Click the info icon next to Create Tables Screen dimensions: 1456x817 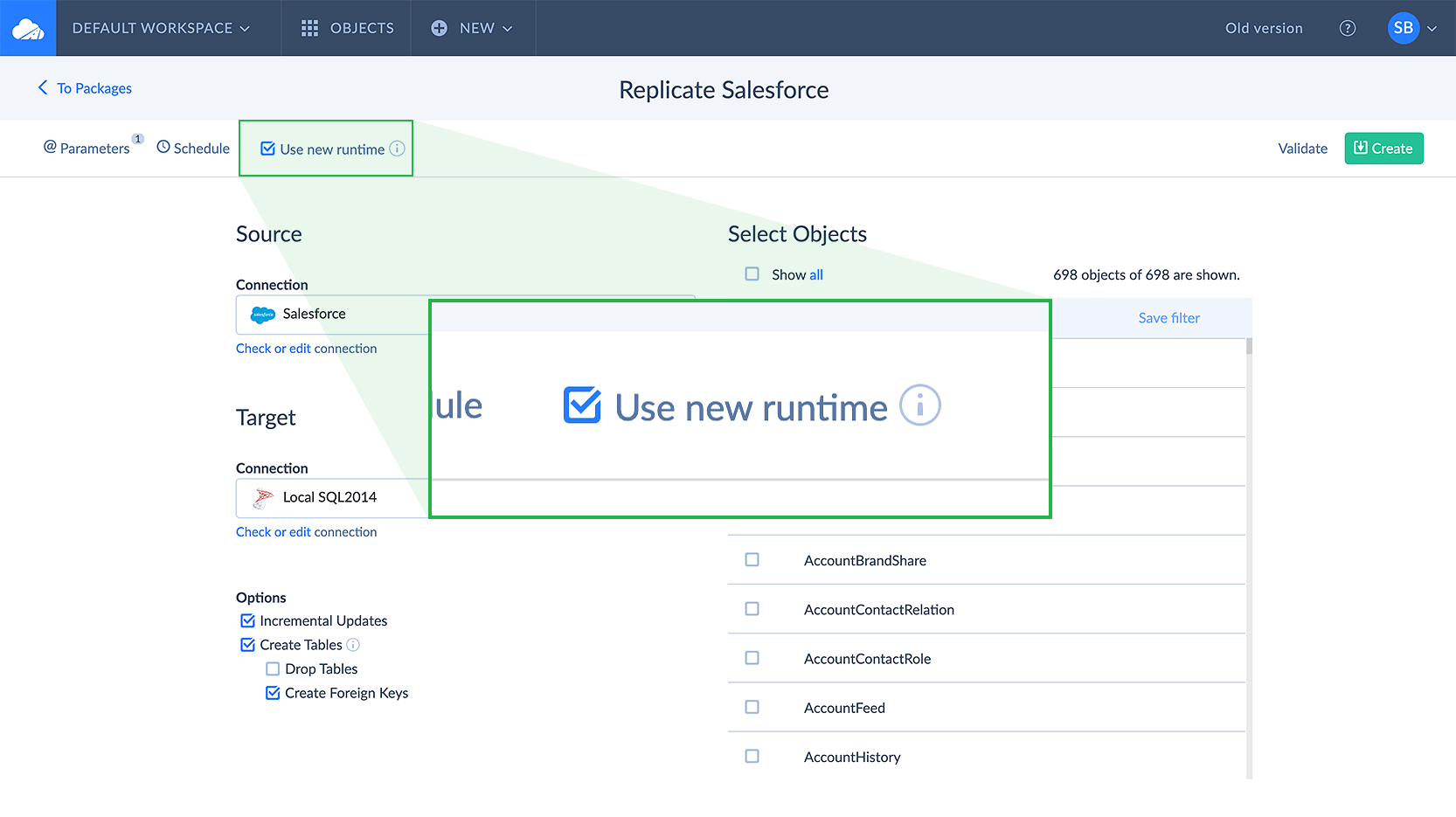[353, 645]
